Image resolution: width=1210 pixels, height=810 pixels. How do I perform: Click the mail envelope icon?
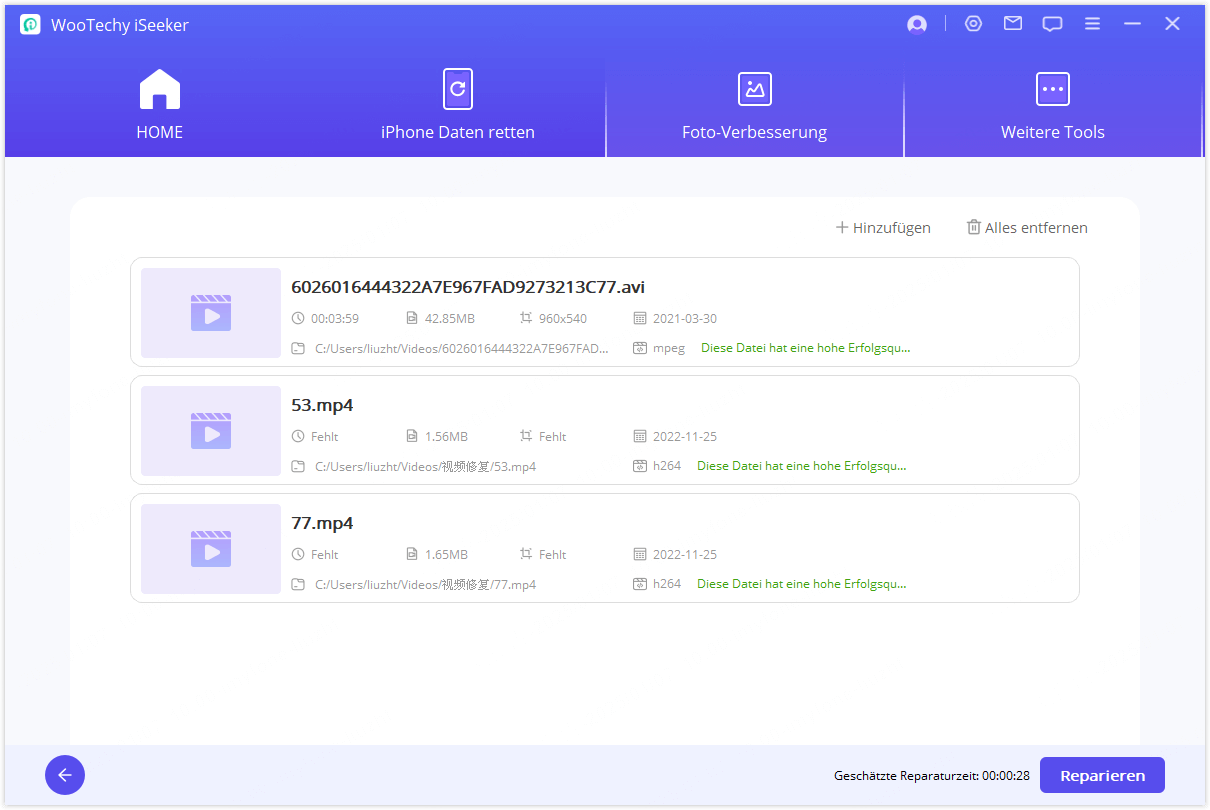click(1013, 24)
